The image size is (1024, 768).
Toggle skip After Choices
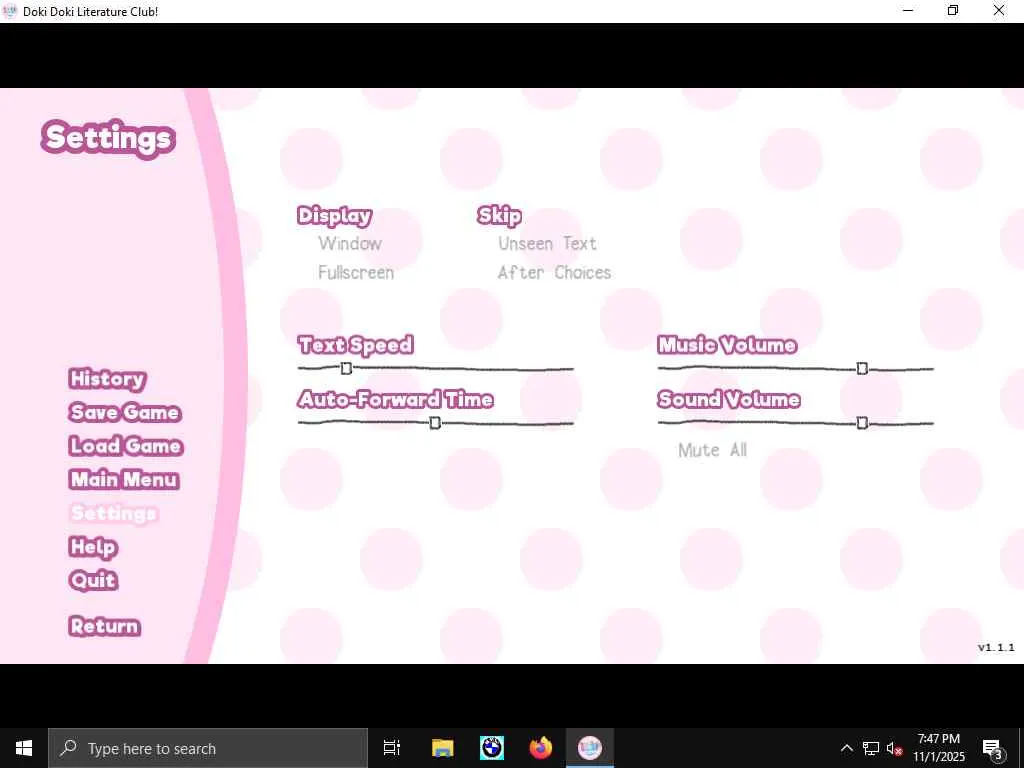point(554,272)
